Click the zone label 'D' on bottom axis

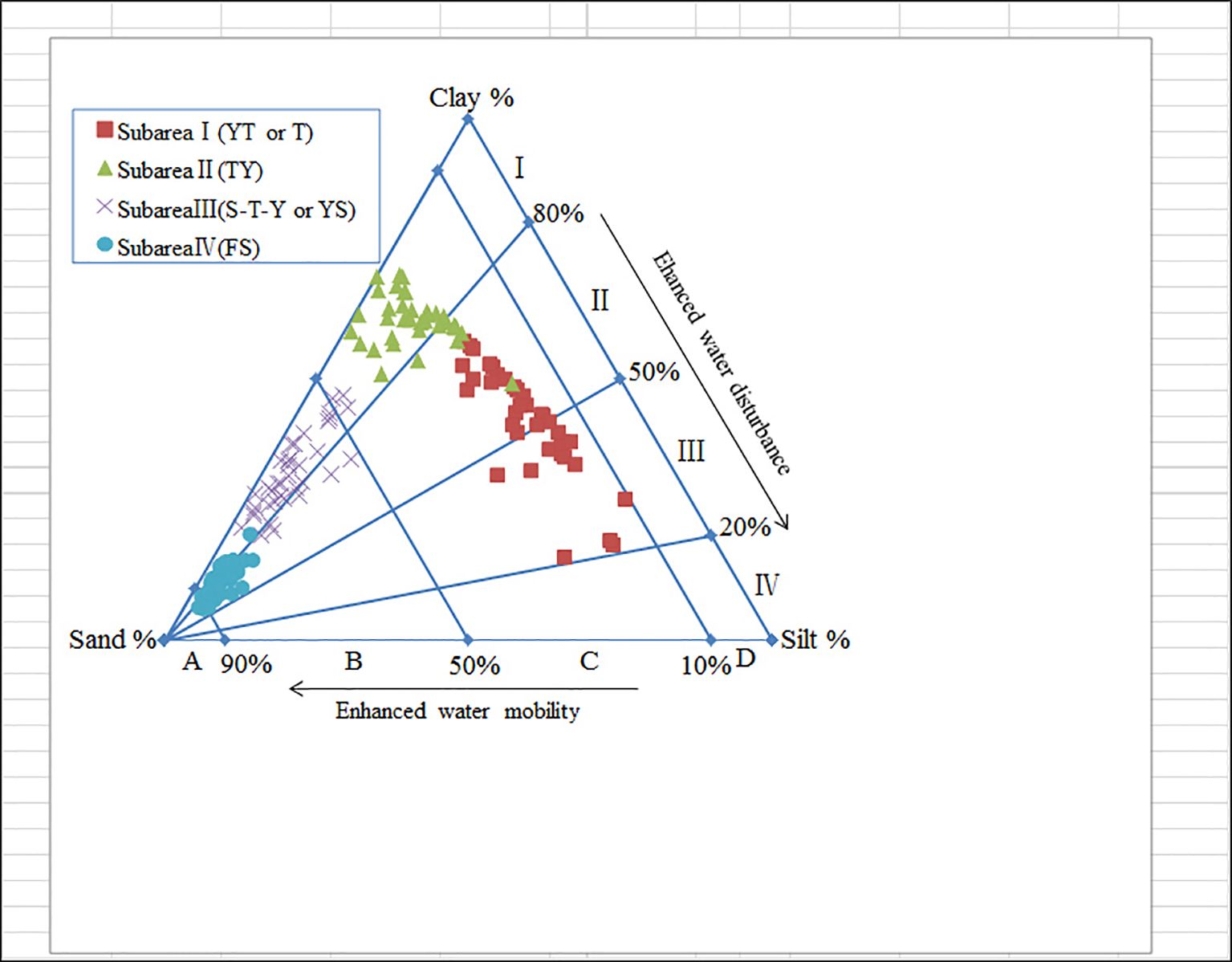click(x=746, y=658)
